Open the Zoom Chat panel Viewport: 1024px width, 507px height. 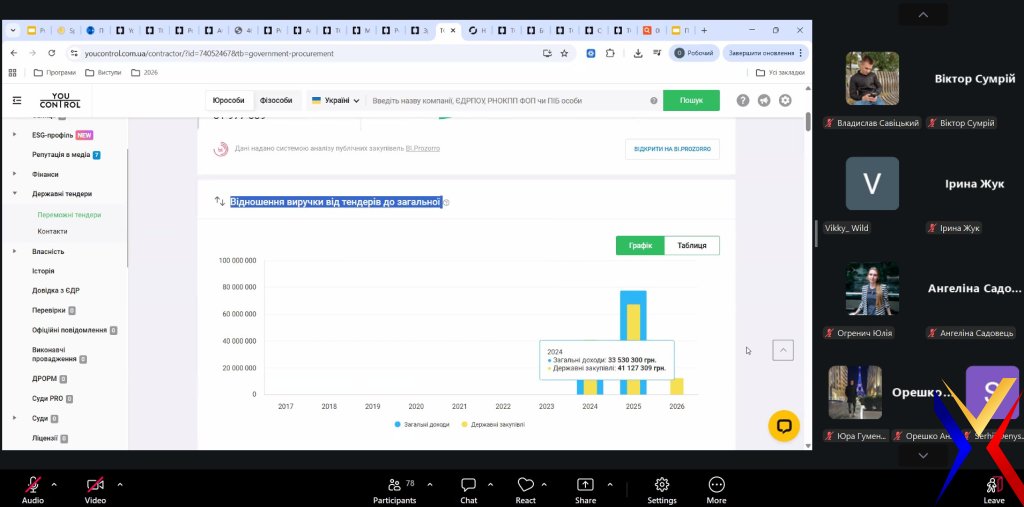(x=468, y=485)
